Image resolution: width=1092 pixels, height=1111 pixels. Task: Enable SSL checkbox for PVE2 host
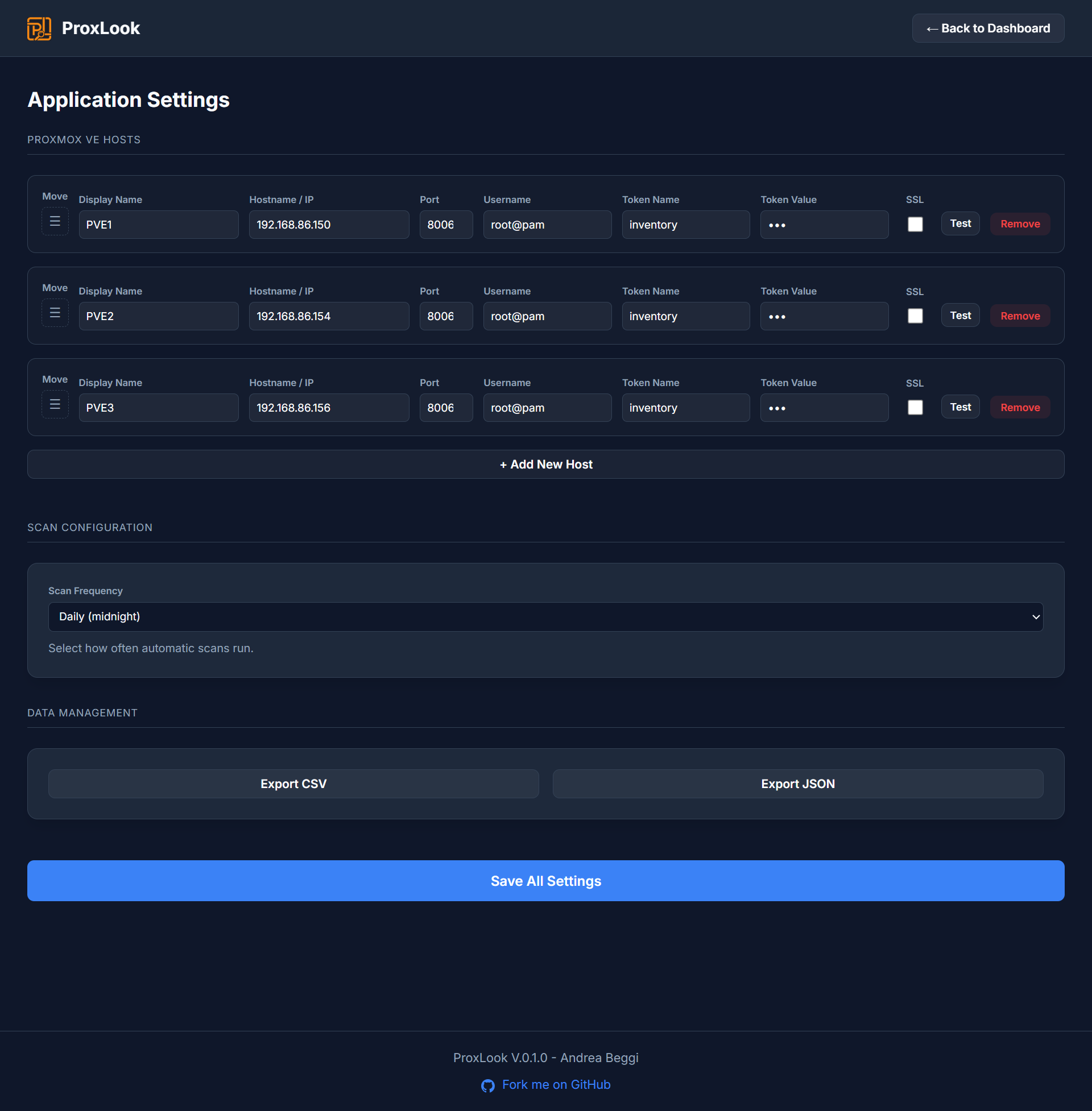(915, 316)
